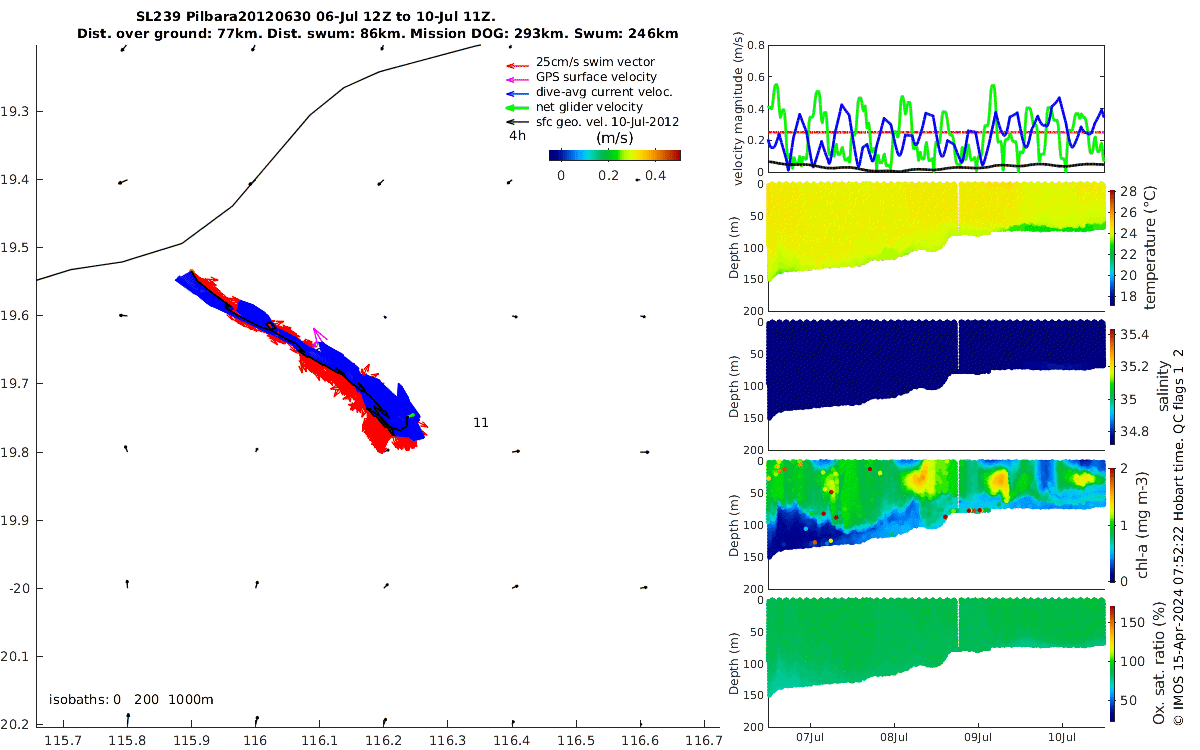
Task: Click the green net glider velocity legend arrow
Action: tap(517, 107)
